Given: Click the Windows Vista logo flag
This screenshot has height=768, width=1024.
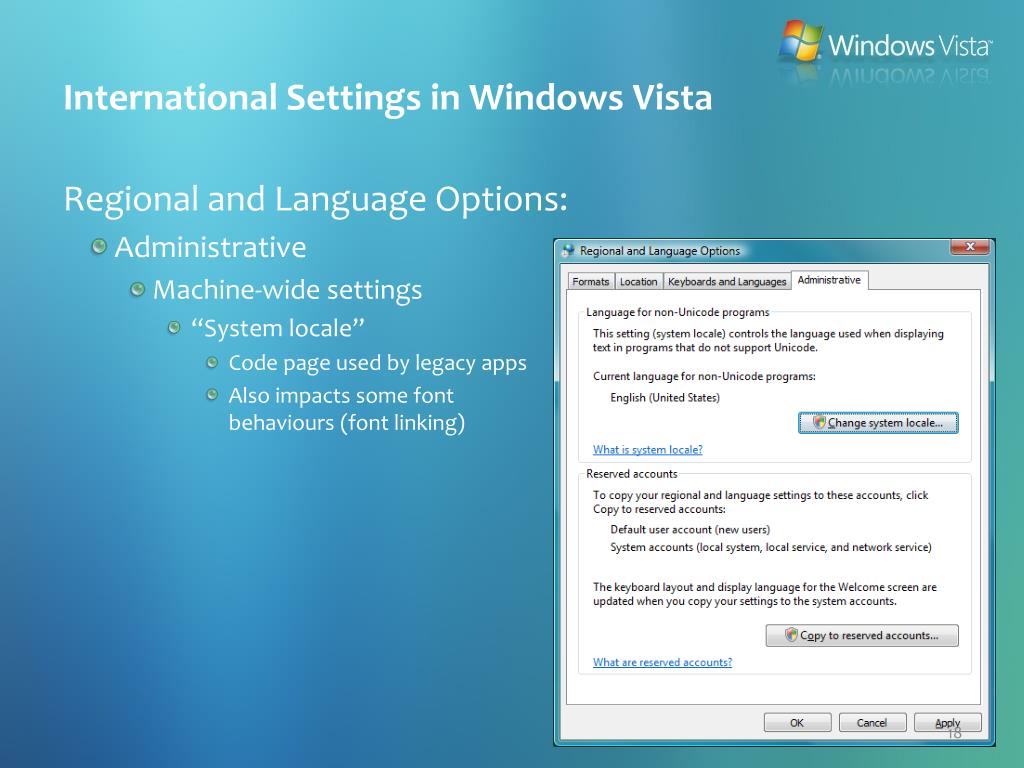Looking at the screenshot, I should click(800, 40).
